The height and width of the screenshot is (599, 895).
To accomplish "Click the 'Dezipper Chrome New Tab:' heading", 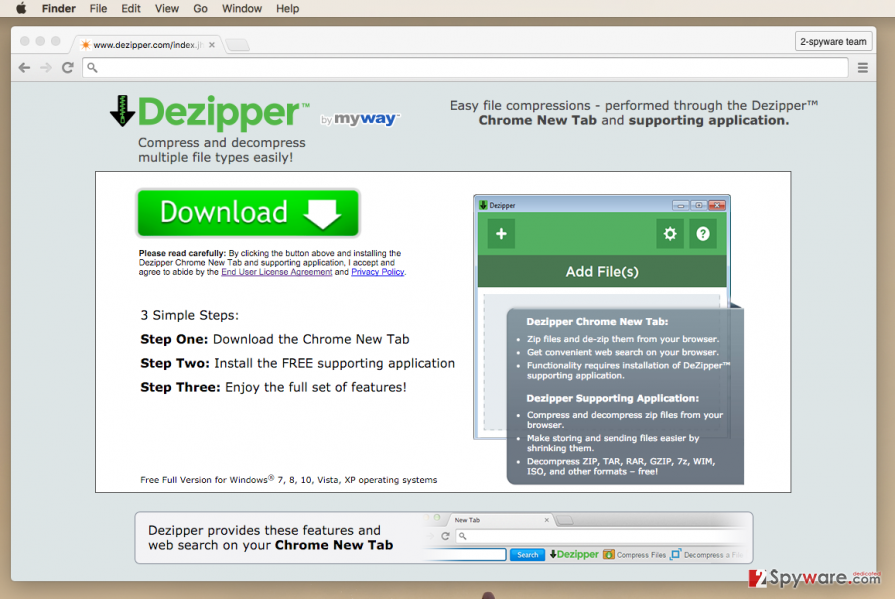I will click(x=597, y=321).
